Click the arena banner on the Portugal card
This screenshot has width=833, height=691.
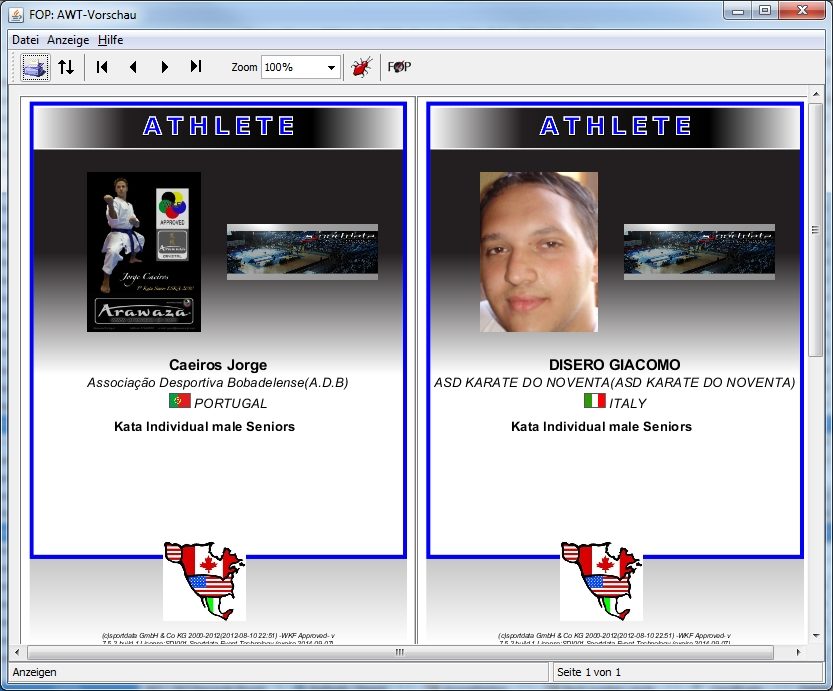click(x=302, y=252)
